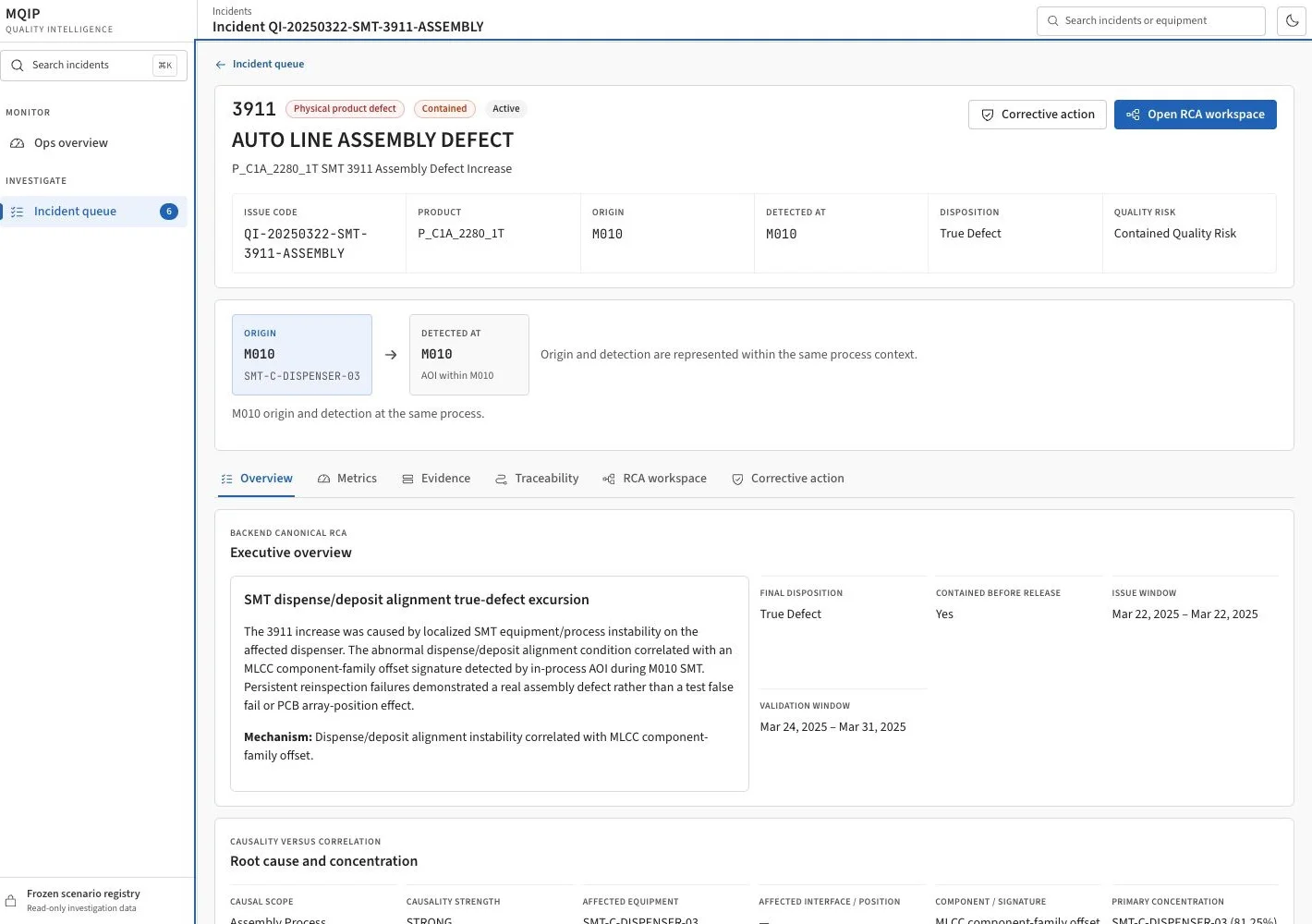Click the Contained before release value Yes
1312x924 pixels.
[944, 614]
